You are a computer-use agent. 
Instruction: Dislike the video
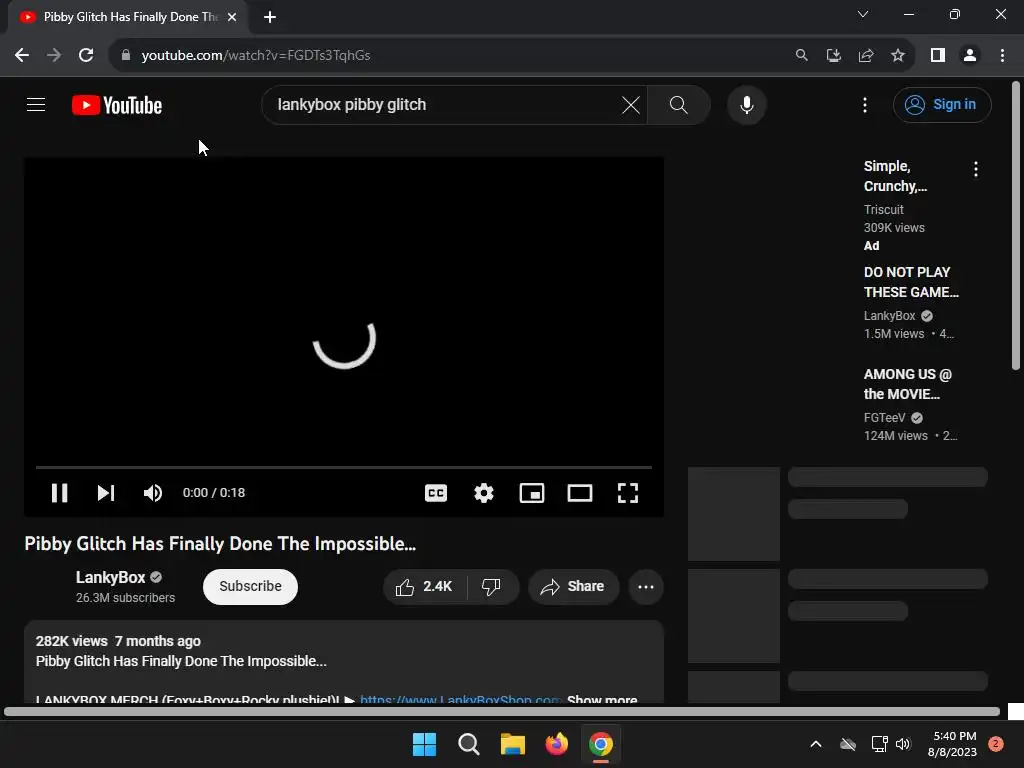(492, 586)
